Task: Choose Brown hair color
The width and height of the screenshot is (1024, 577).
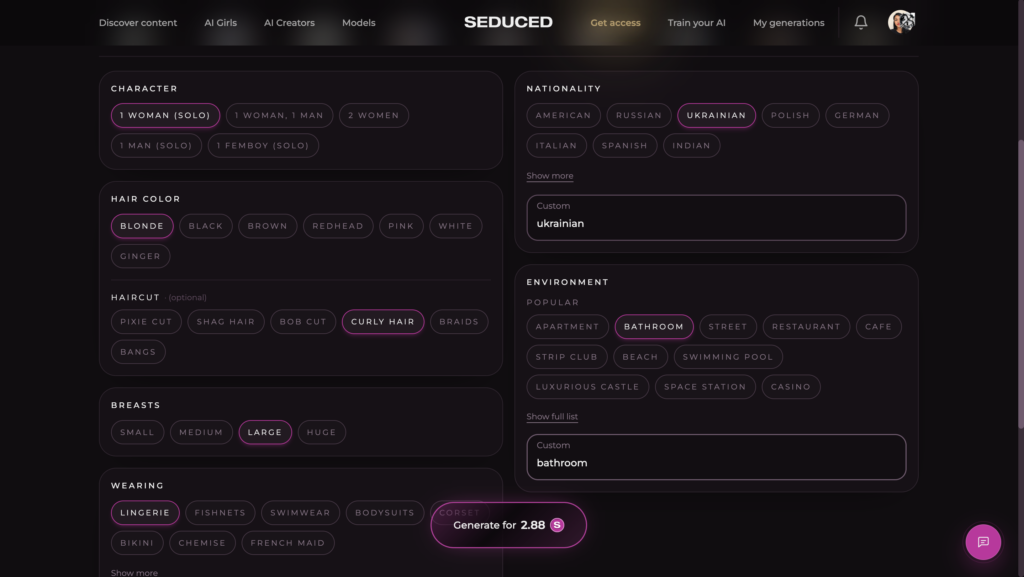Action: 268,226
